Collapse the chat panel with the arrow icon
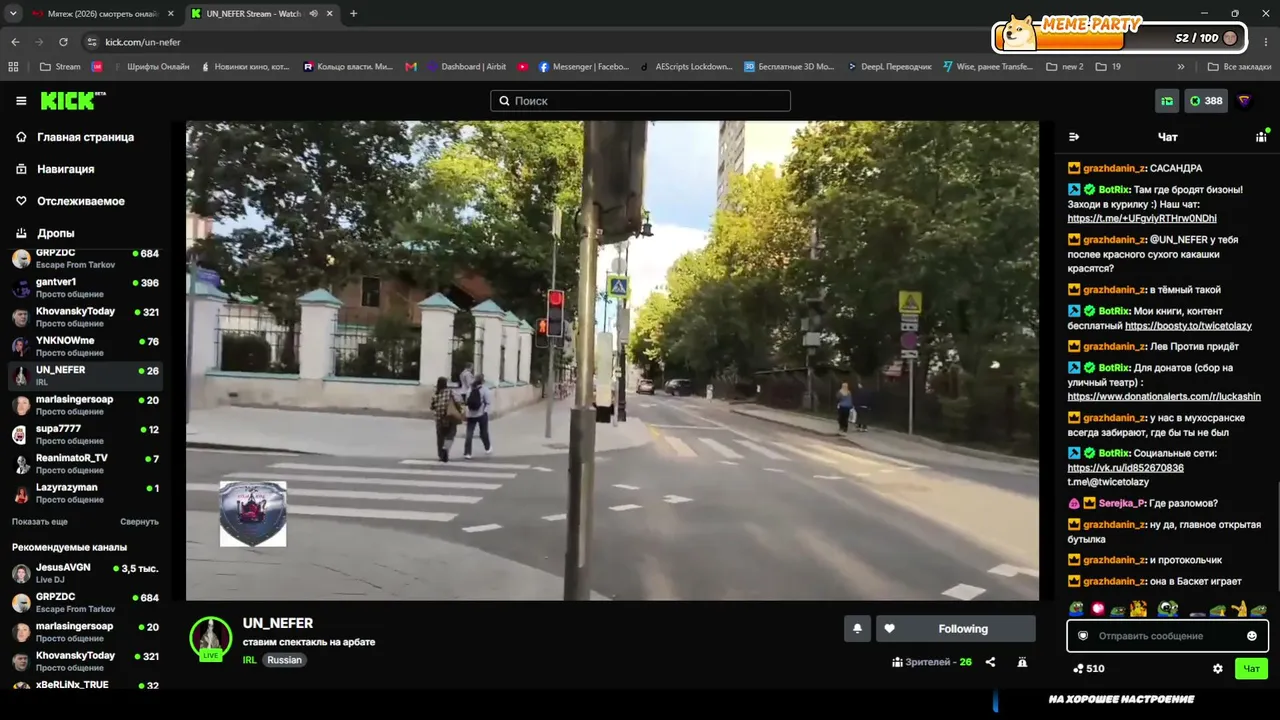 click(1074, 137)
